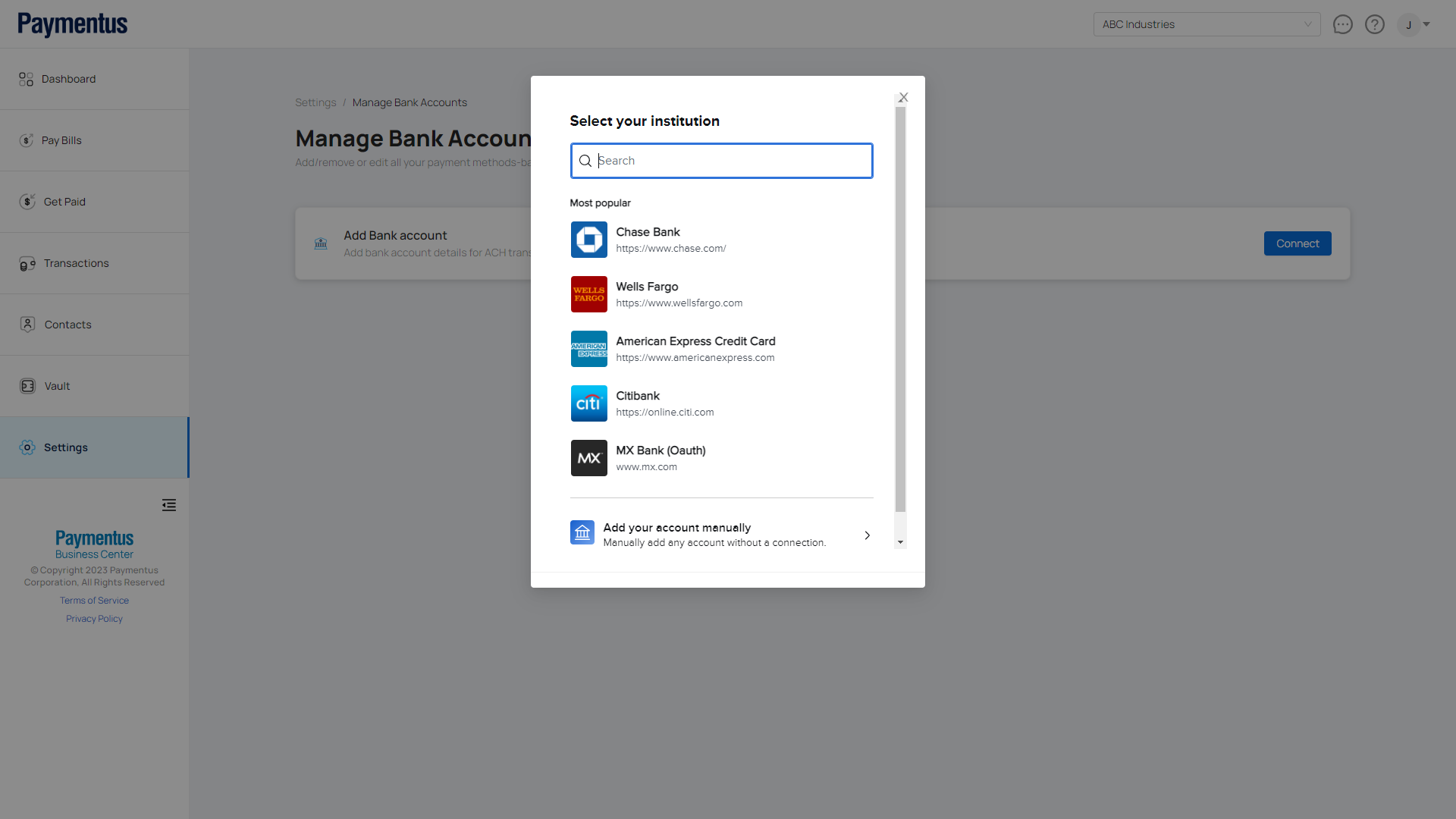Open the Vault sidebar item

point(57,386)
